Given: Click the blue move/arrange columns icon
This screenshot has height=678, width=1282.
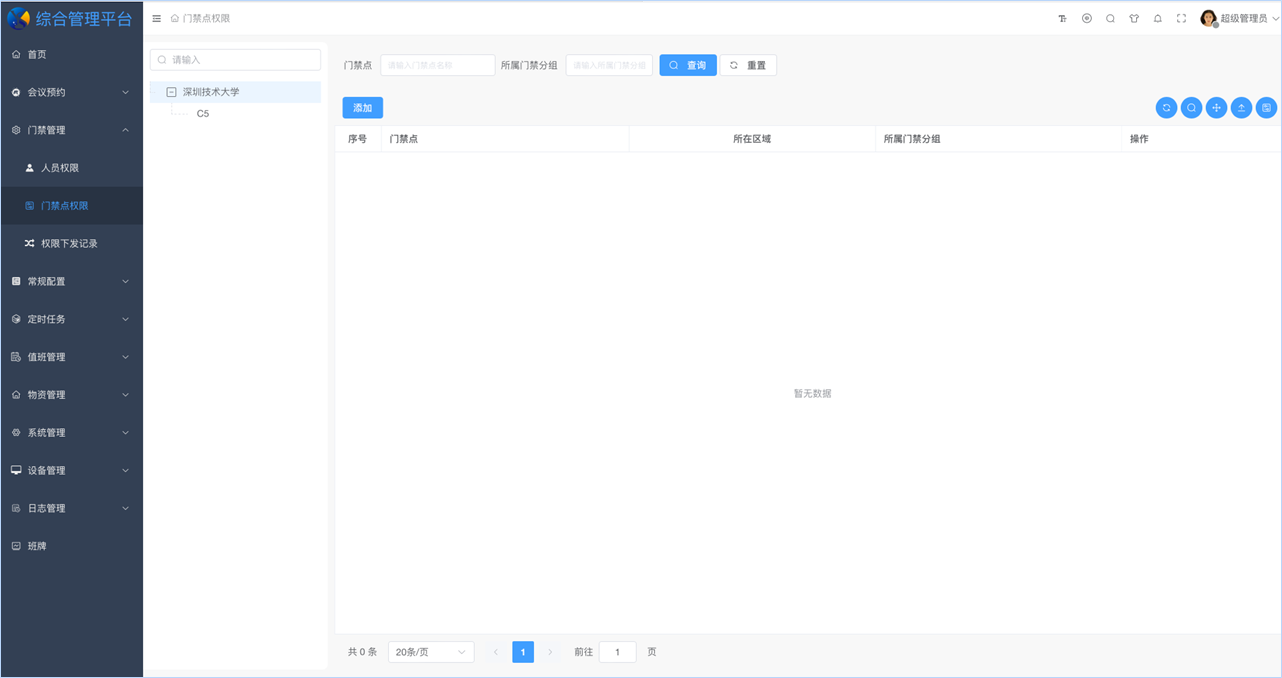Looking at the screenshot, I should tap(1216, 107).
